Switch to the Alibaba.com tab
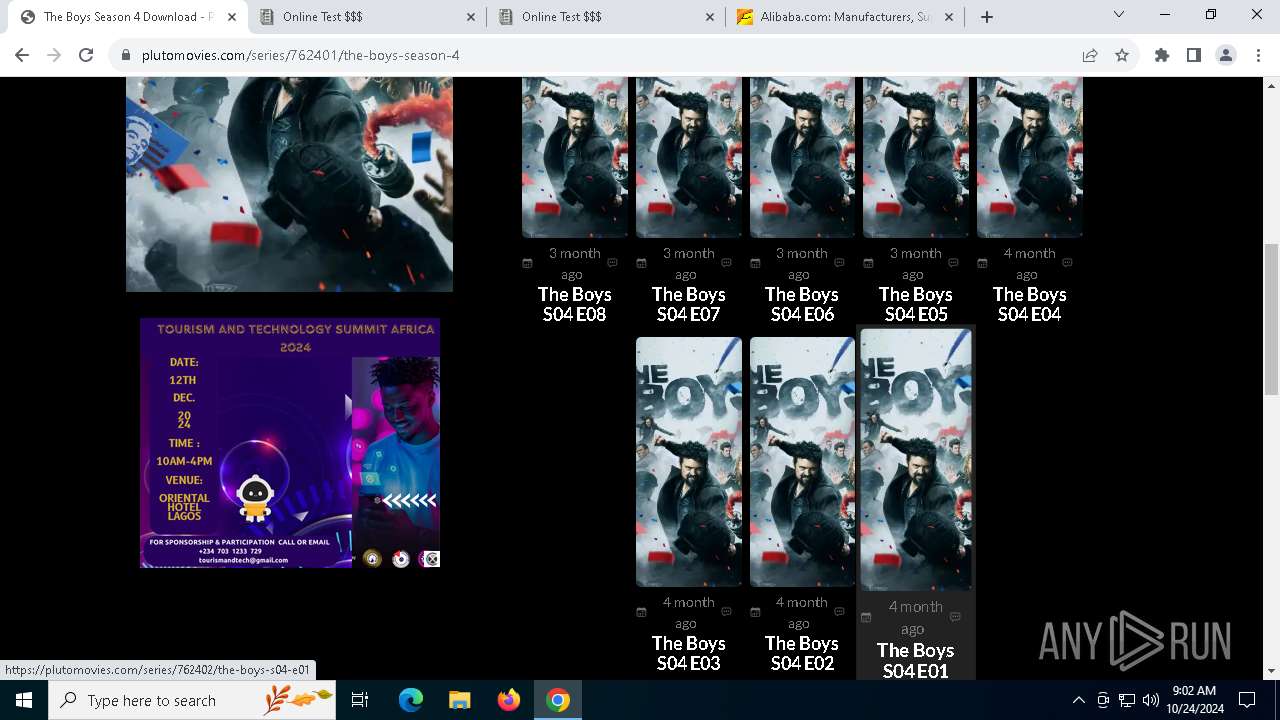The height and width of the screenshot is (720, 1280). [845, 17]
